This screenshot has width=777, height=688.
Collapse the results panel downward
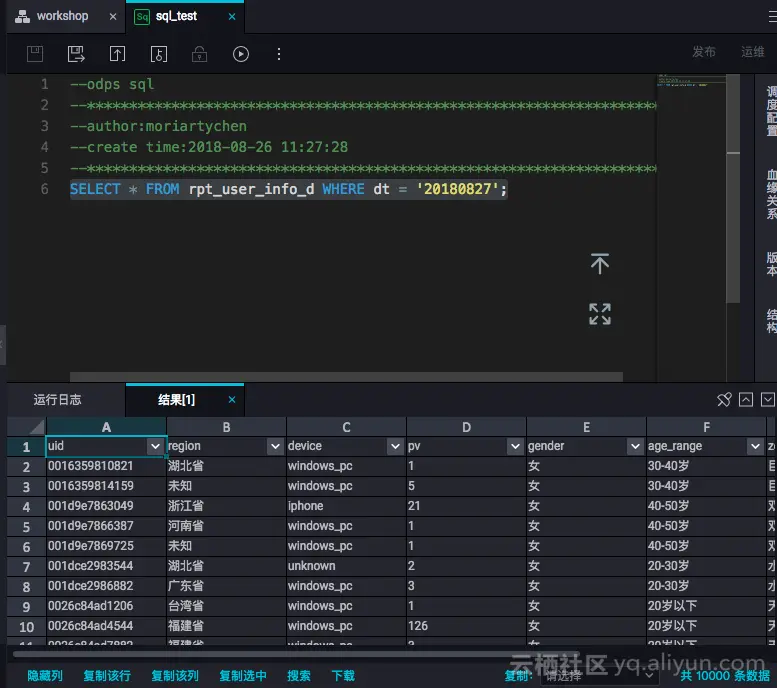coord(768,400)
